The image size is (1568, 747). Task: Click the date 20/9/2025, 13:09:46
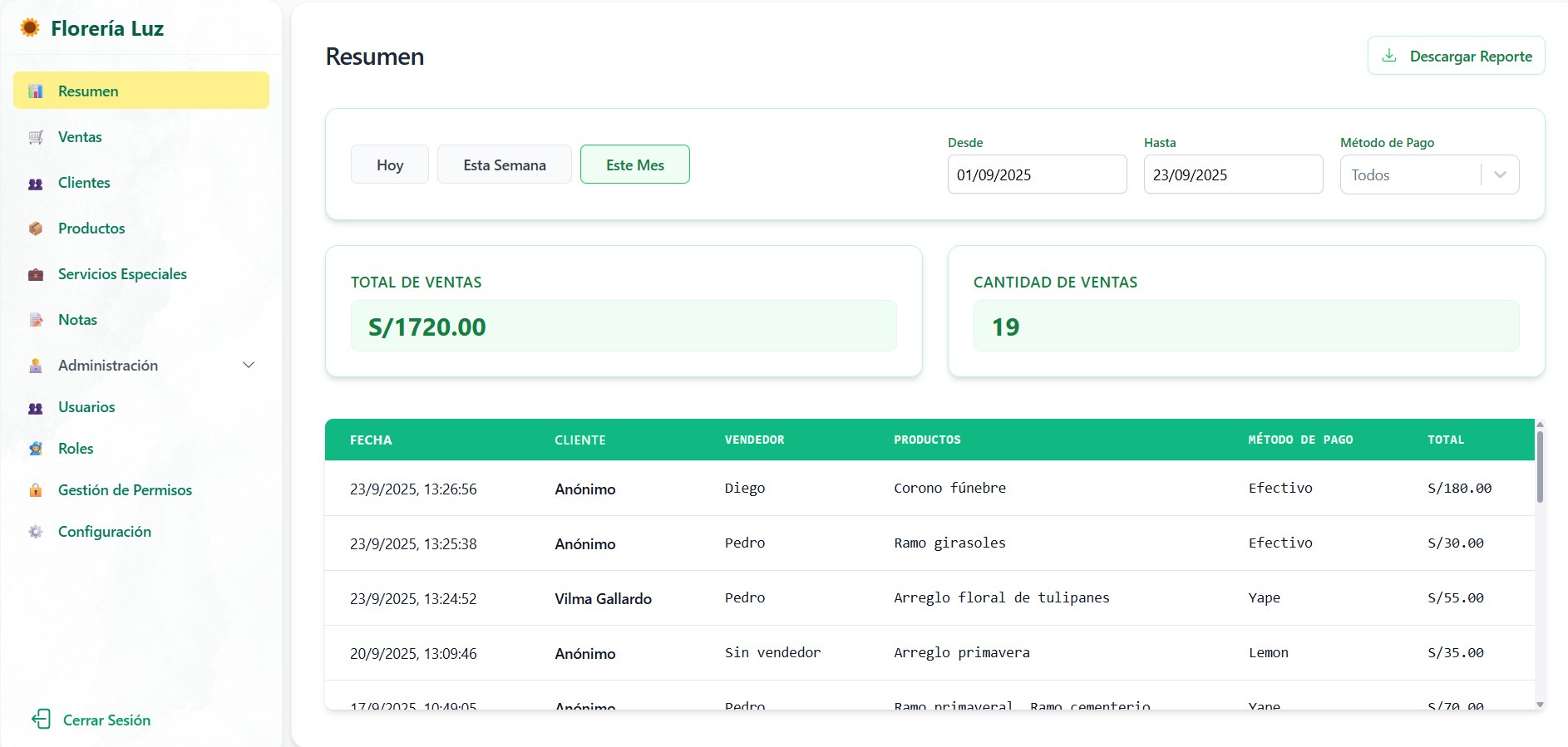point(413,653)
